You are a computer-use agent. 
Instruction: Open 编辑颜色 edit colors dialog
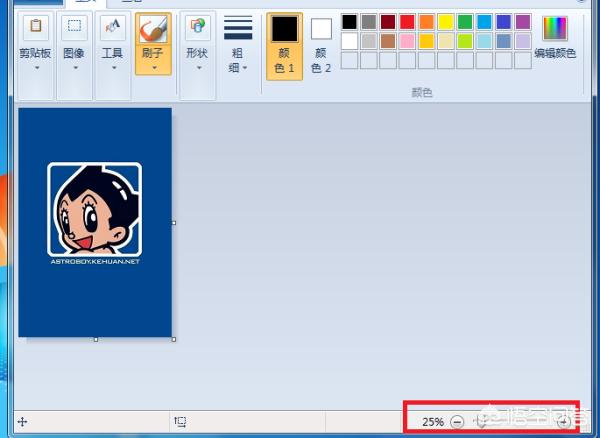[555, 37]
